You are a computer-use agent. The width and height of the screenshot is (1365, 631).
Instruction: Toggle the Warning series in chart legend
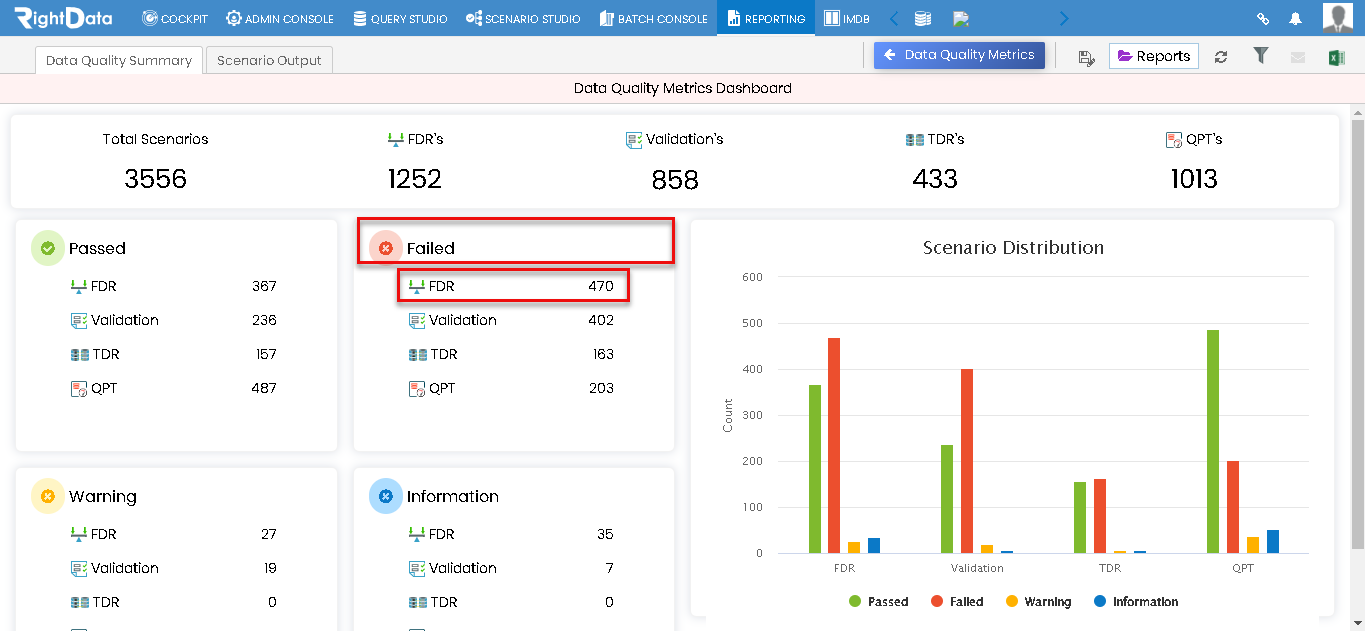click(1038, 602)
